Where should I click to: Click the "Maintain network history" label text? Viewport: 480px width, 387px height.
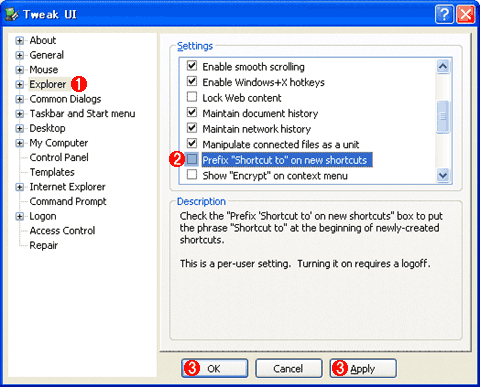pyautogui.click(x=257, y=129)
